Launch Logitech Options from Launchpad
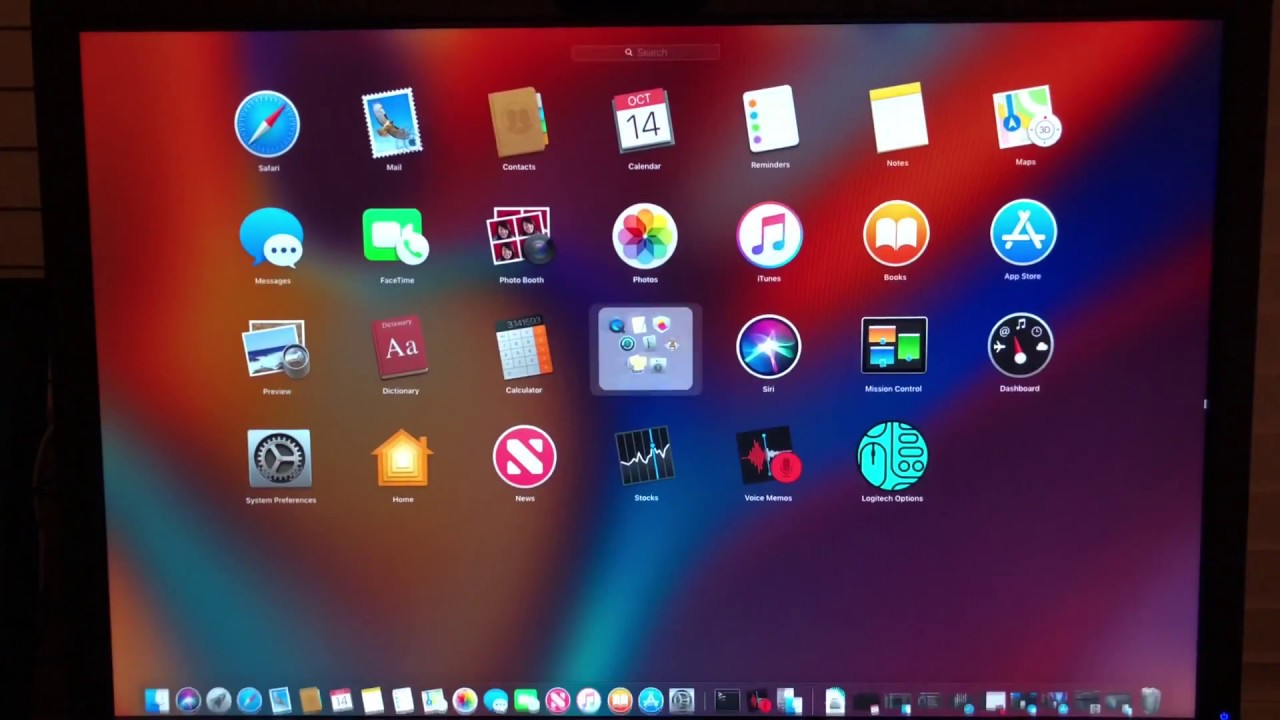Viewport: 1280px width, 720px height. [892, 456]
